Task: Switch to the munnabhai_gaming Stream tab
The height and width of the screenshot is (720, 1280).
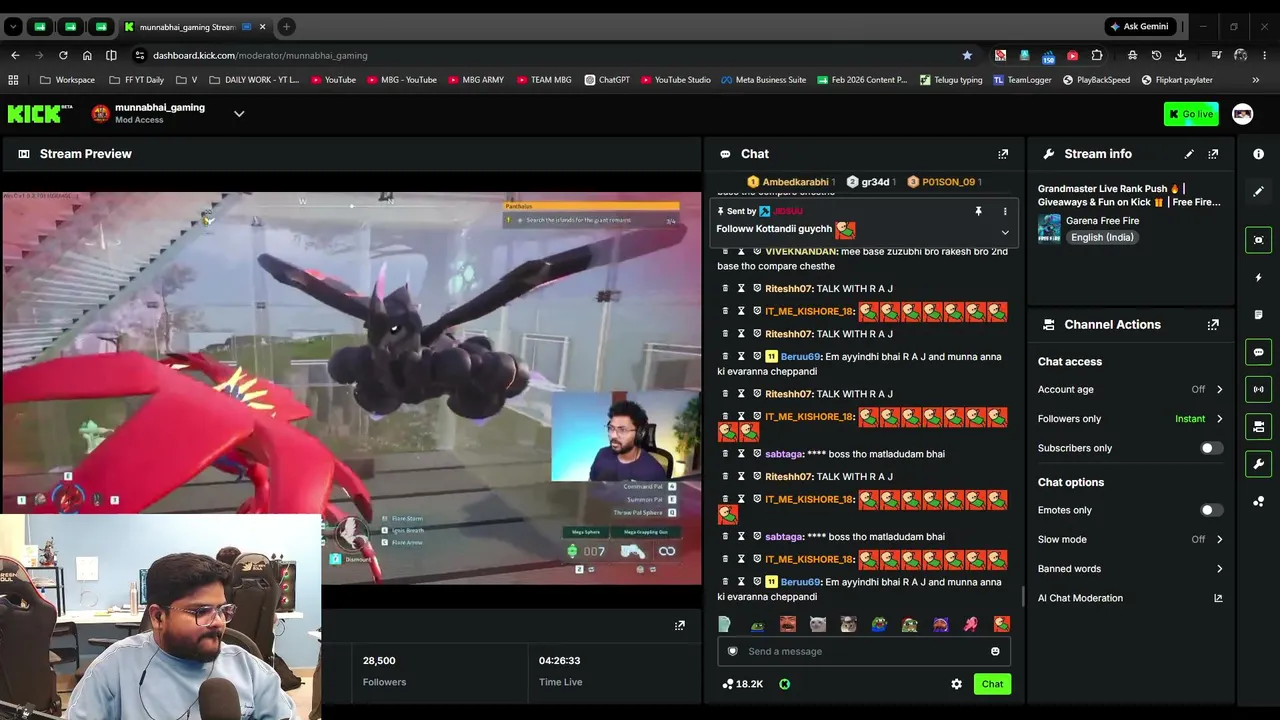Action: (x=195, y=27)
